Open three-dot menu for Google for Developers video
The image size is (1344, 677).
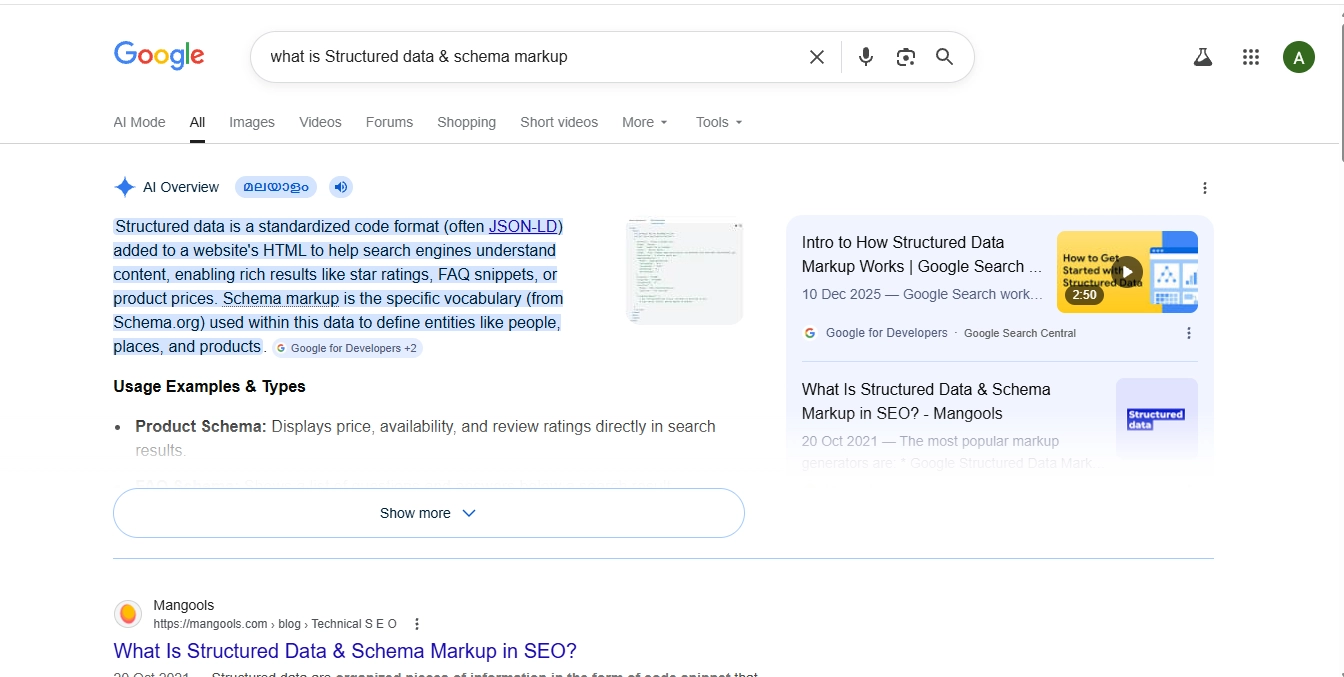(x=1189, y=333)
